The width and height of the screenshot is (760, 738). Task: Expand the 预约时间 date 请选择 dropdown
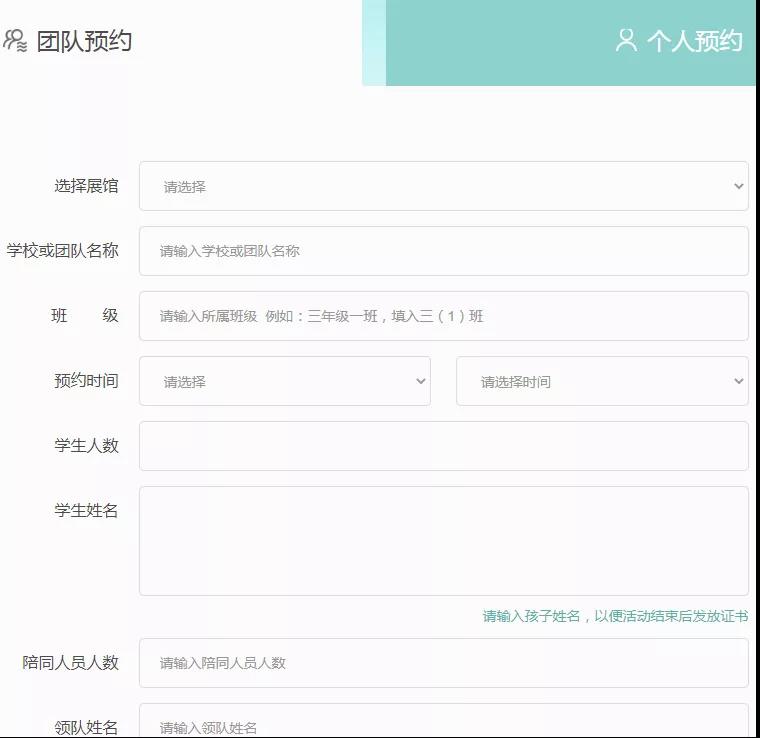click(284, 381)
